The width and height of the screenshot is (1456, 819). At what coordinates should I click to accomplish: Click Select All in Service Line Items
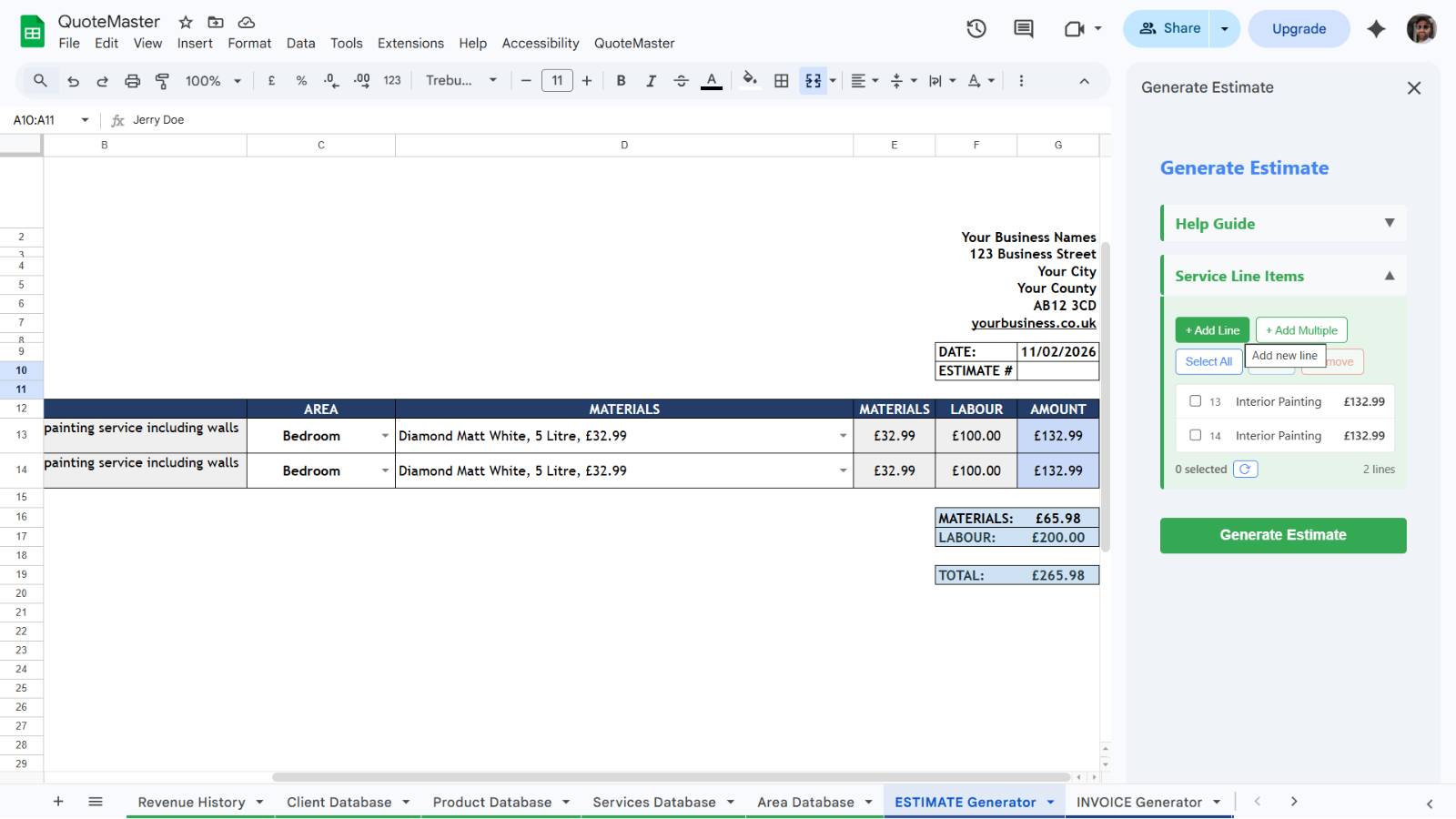tap(1208, 361)
